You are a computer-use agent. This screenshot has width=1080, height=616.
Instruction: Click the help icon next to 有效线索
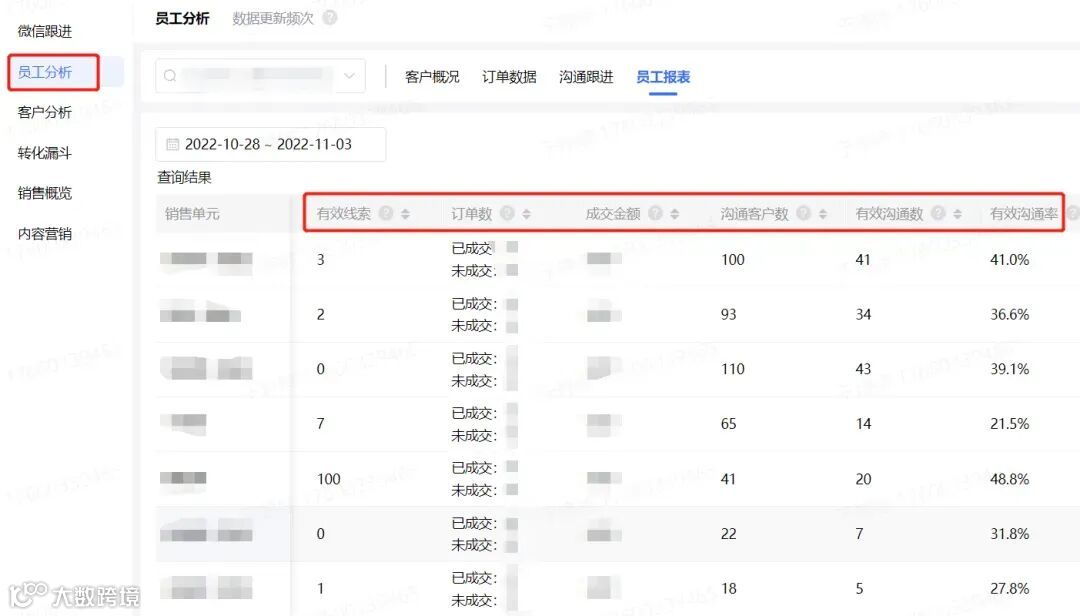pos(386,214)
